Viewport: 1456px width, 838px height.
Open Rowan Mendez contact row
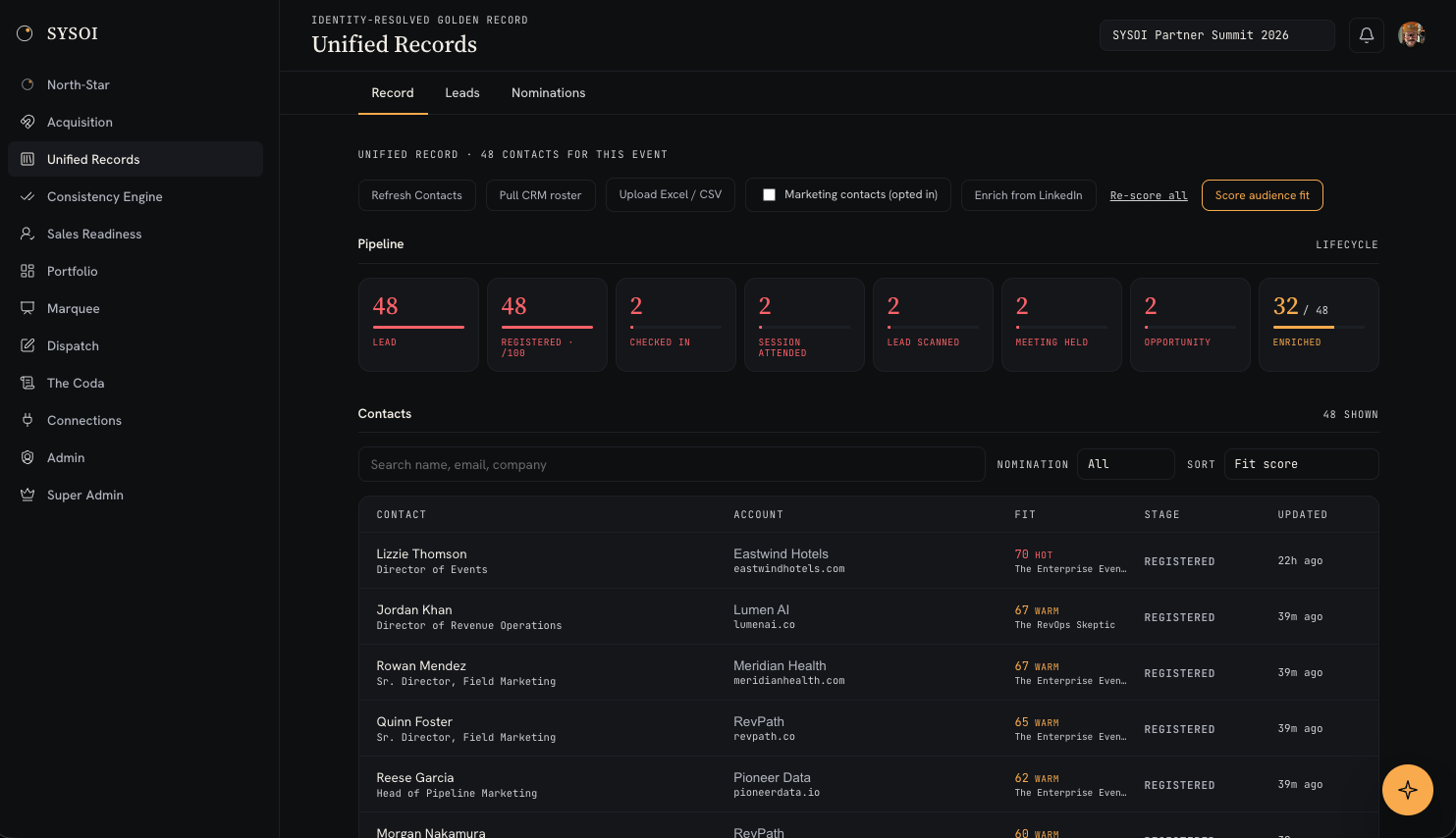click(x=868, y=673)
